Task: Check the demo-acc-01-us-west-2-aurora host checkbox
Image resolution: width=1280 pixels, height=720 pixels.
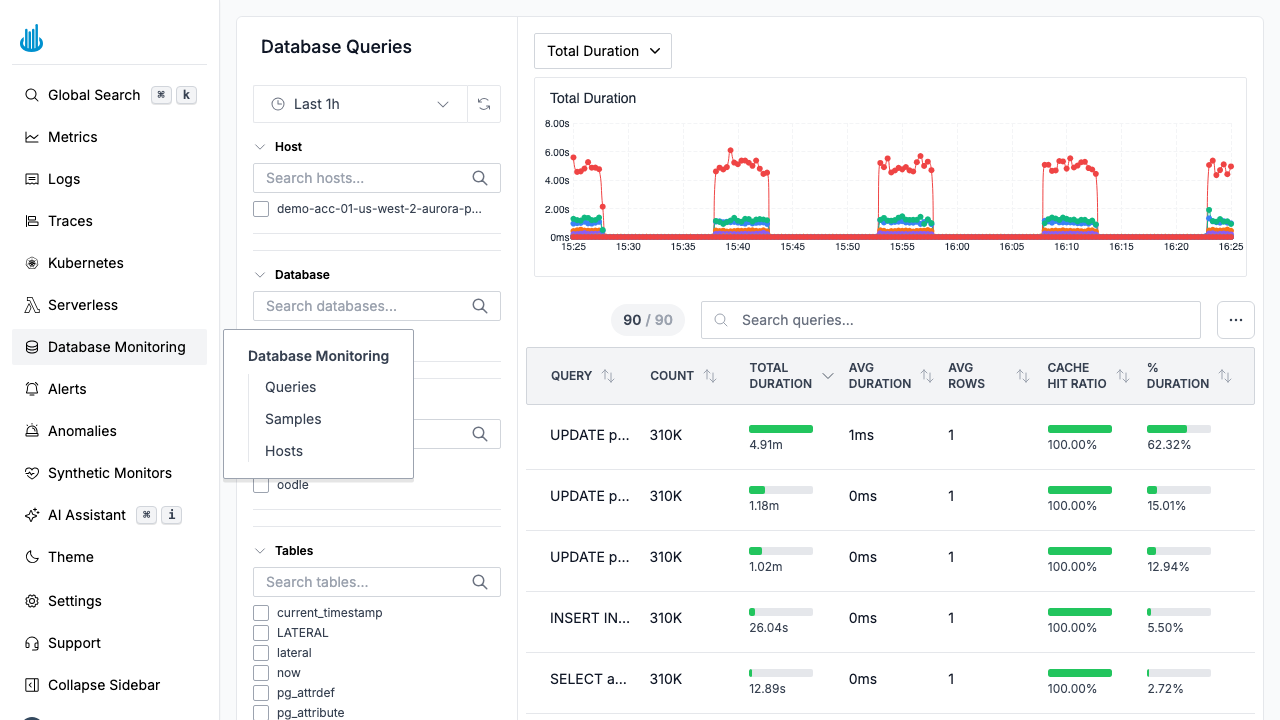Action: click(261, 209)
